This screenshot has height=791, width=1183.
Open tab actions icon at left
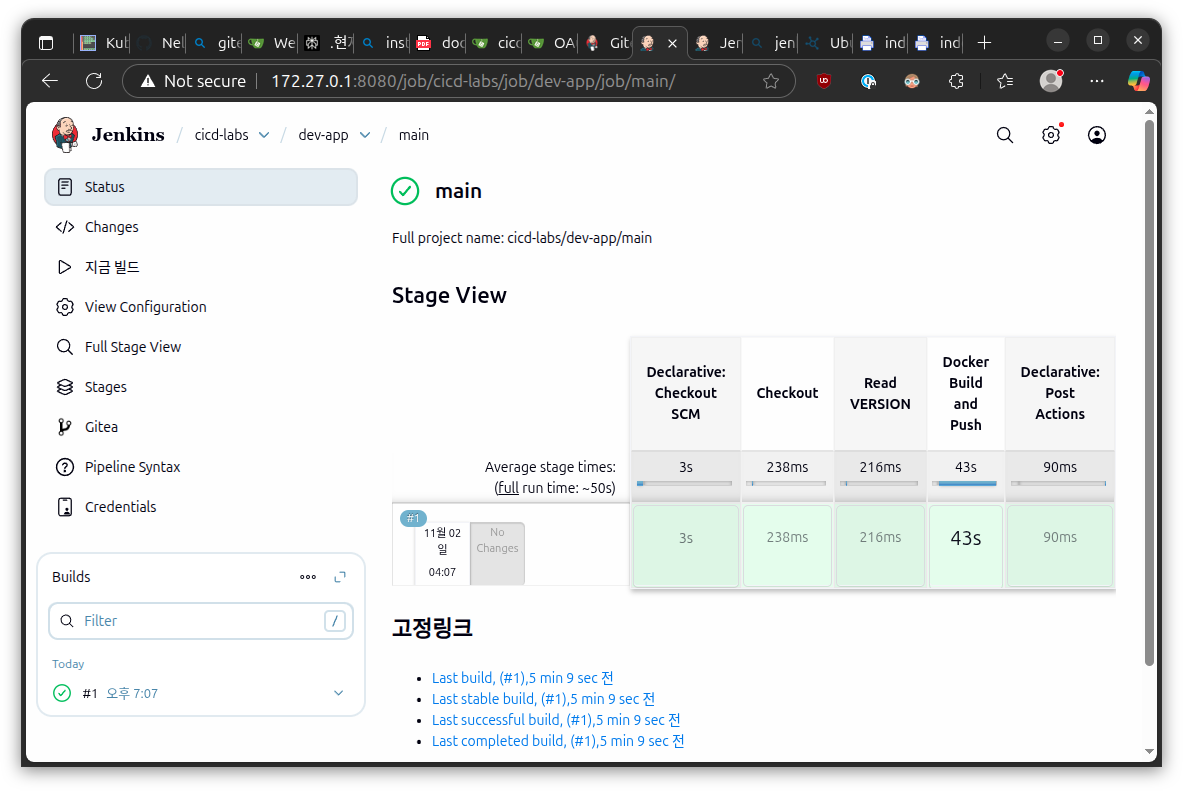coord(46,43)
